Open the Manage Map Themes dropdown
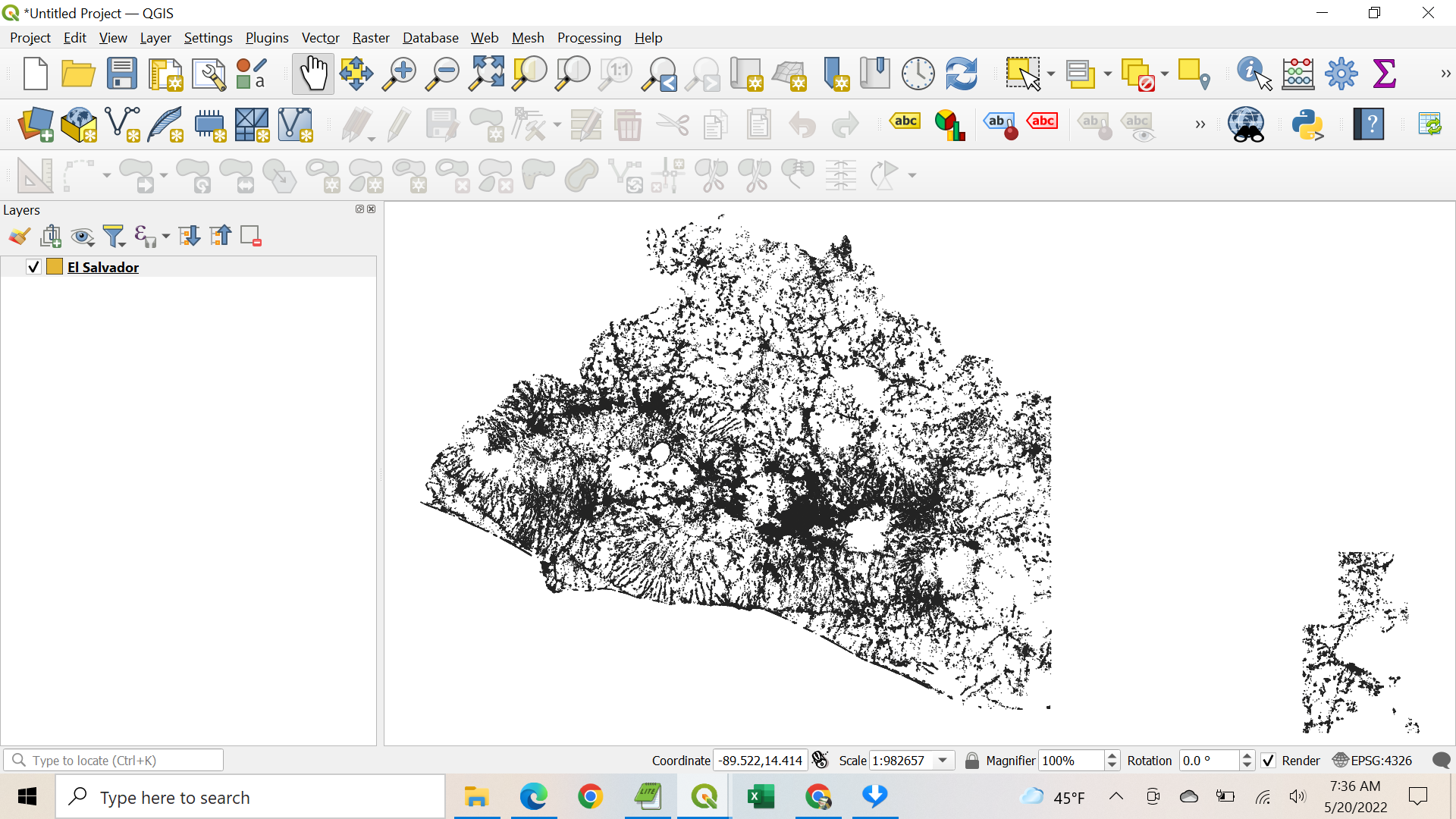Screen dimensions: 1456x819 [83, 236]
